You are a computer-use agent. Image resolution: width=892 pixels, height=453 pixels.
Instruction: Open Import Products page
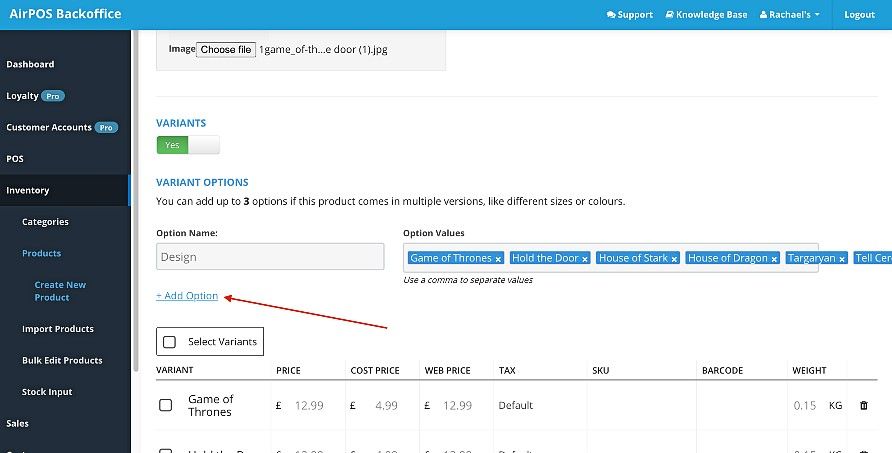(57, 329)
